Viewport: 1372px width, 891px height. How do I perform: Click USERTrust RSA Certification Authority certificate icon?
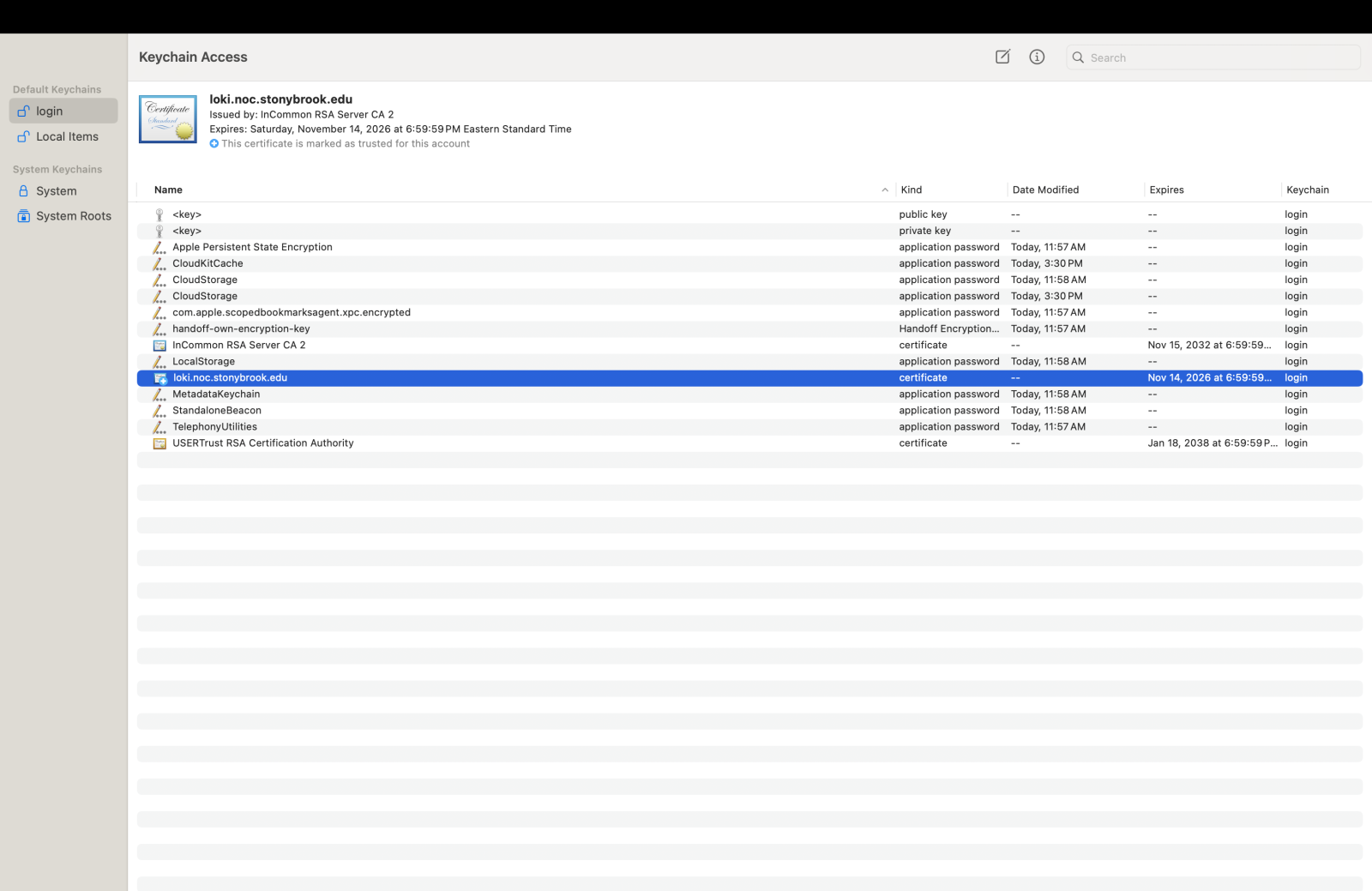pyautogui.click(x=159, y=443)
